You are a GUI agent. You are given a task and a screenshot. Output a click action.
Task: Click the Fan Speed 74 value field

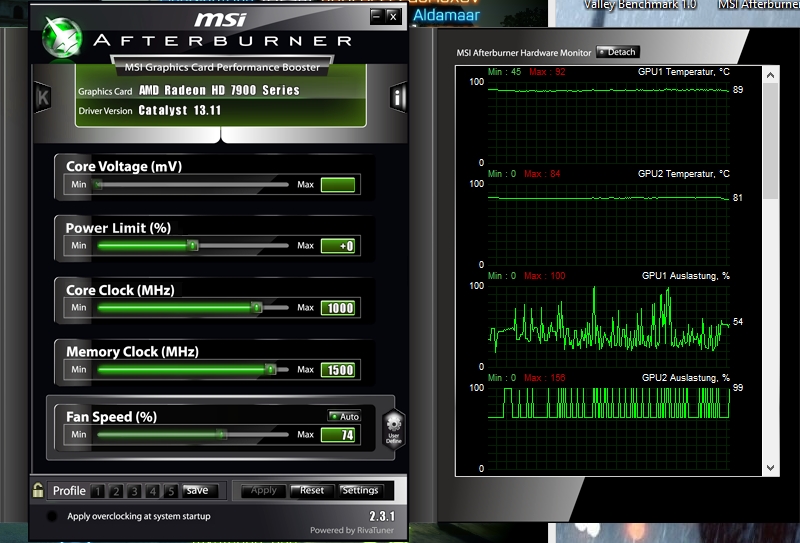pyautogui.click(x=338, y=435)
